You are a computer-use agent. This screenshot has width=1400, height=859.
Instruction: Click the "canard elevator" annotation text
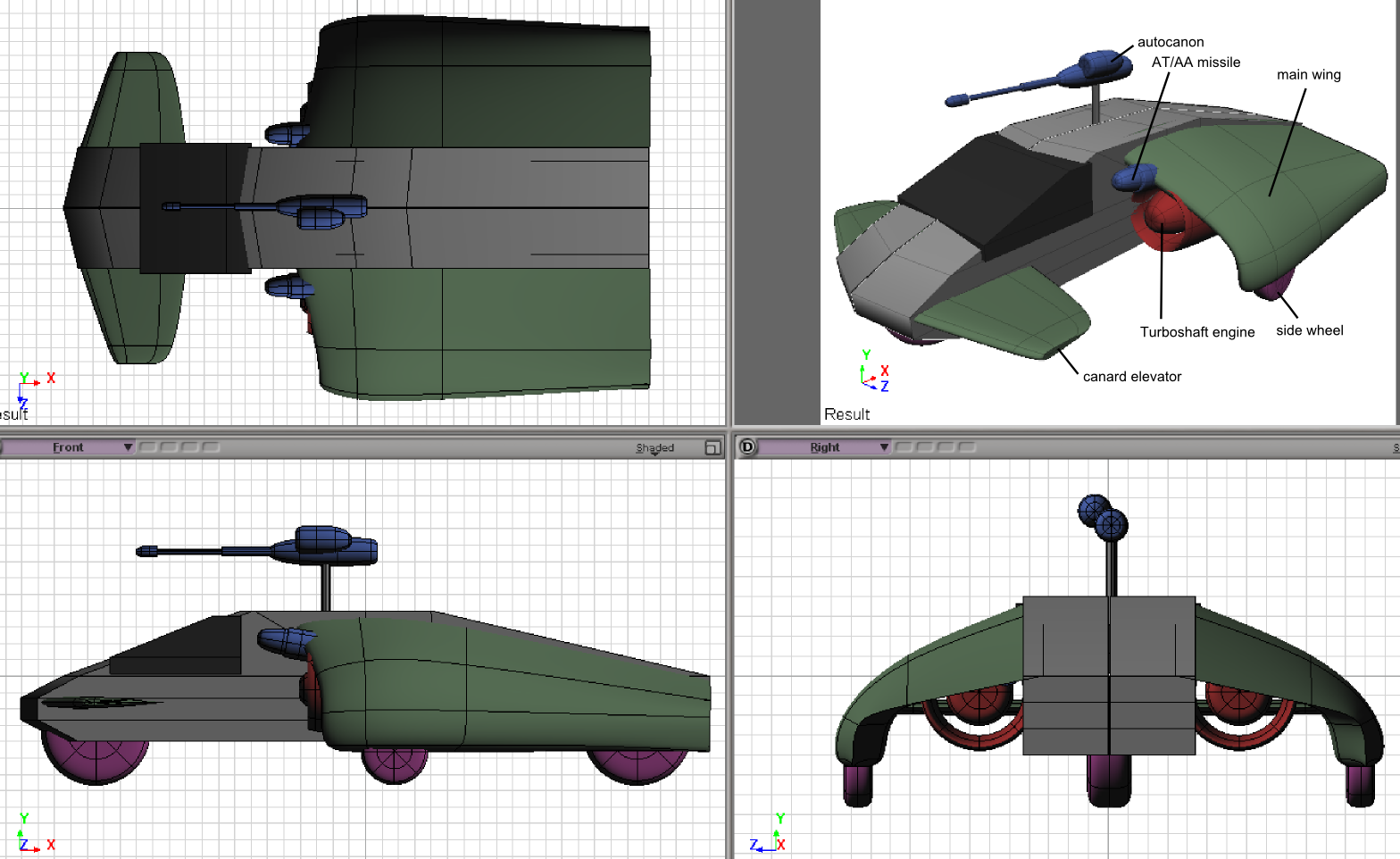1131,377
